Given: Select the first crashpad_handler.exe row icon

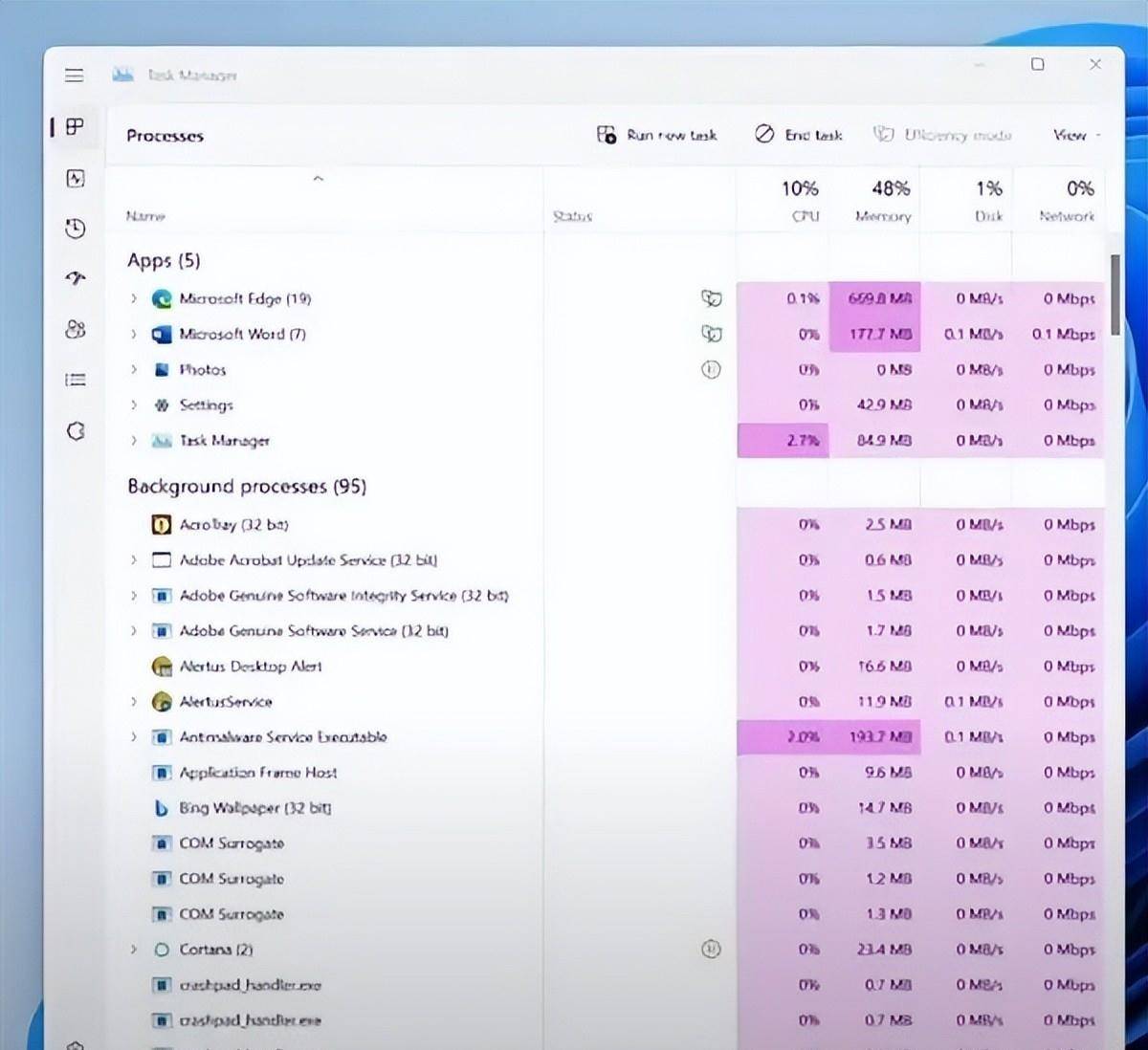Looking at the screenshot, I should pyautogui.click(x=162, y=985).
